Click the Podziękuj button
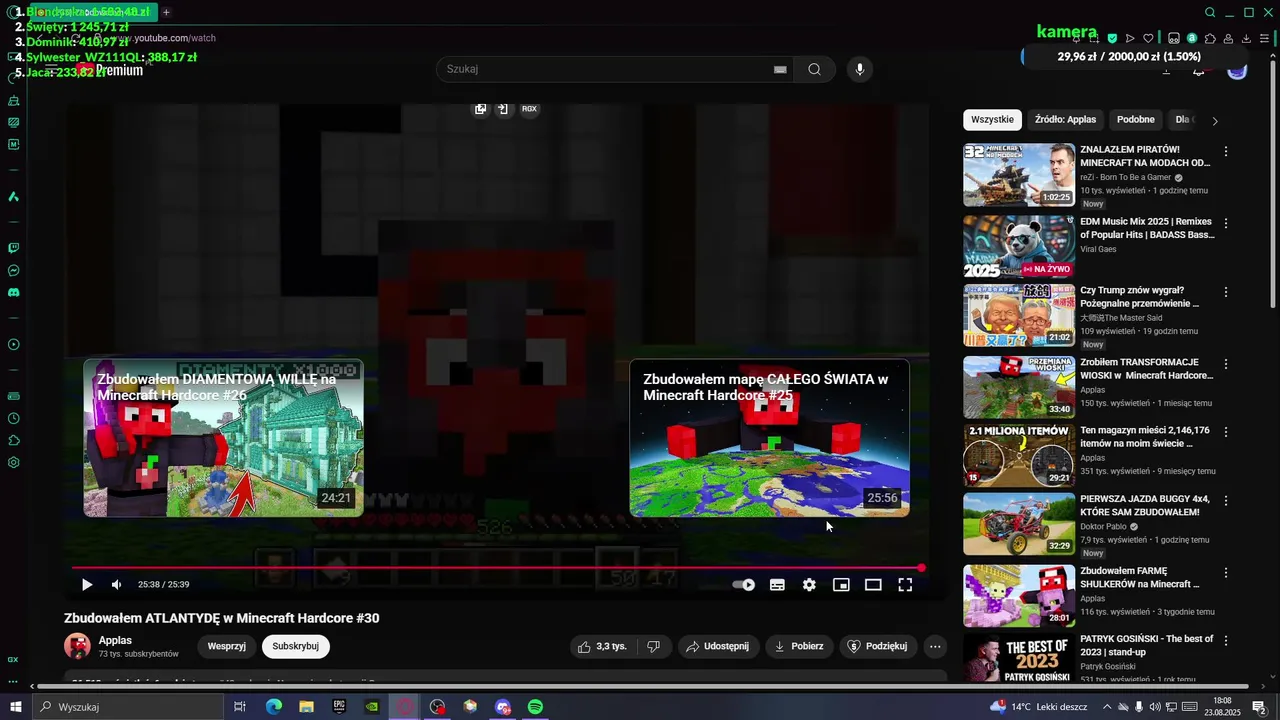Screen dimensions: 1280x720 [x=878, y=647]
